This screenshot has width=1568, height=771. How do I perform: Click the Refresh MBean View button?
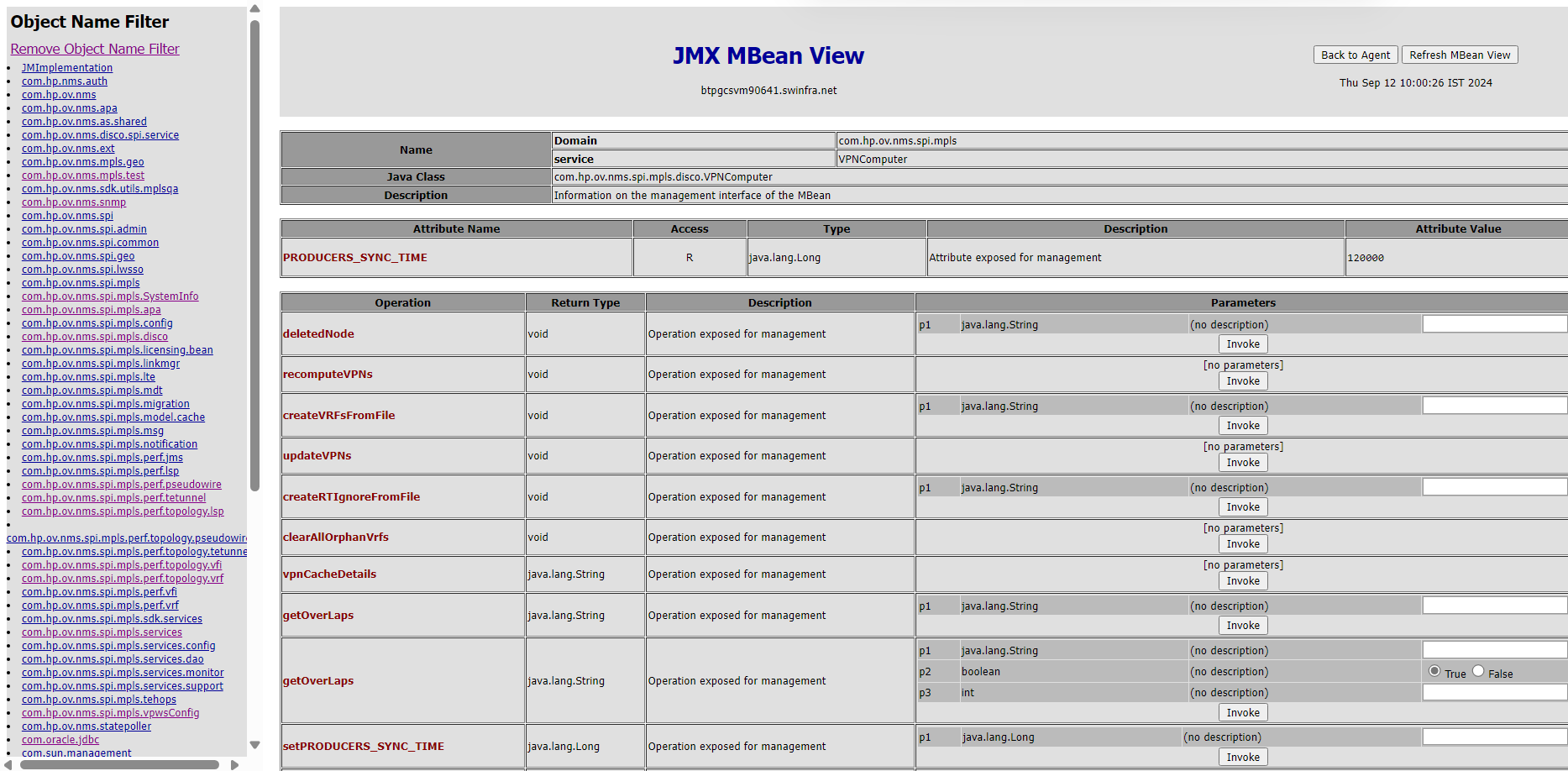1460,55
